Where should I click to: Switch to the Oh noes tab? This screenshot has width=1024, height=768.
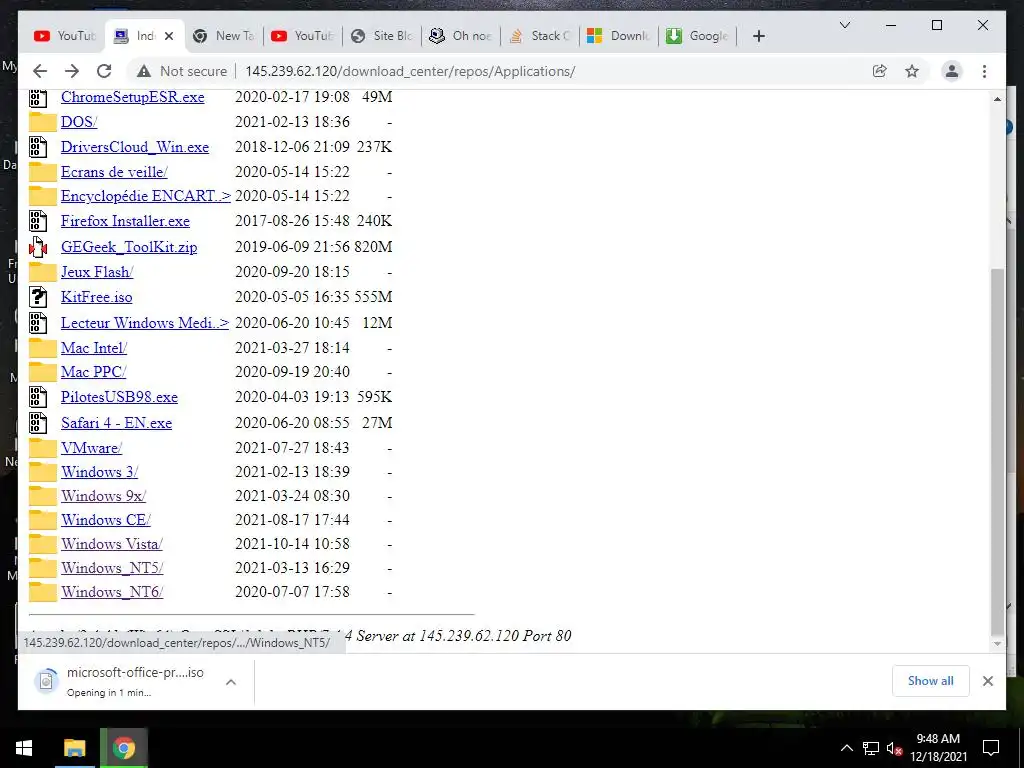pos(461,36)
